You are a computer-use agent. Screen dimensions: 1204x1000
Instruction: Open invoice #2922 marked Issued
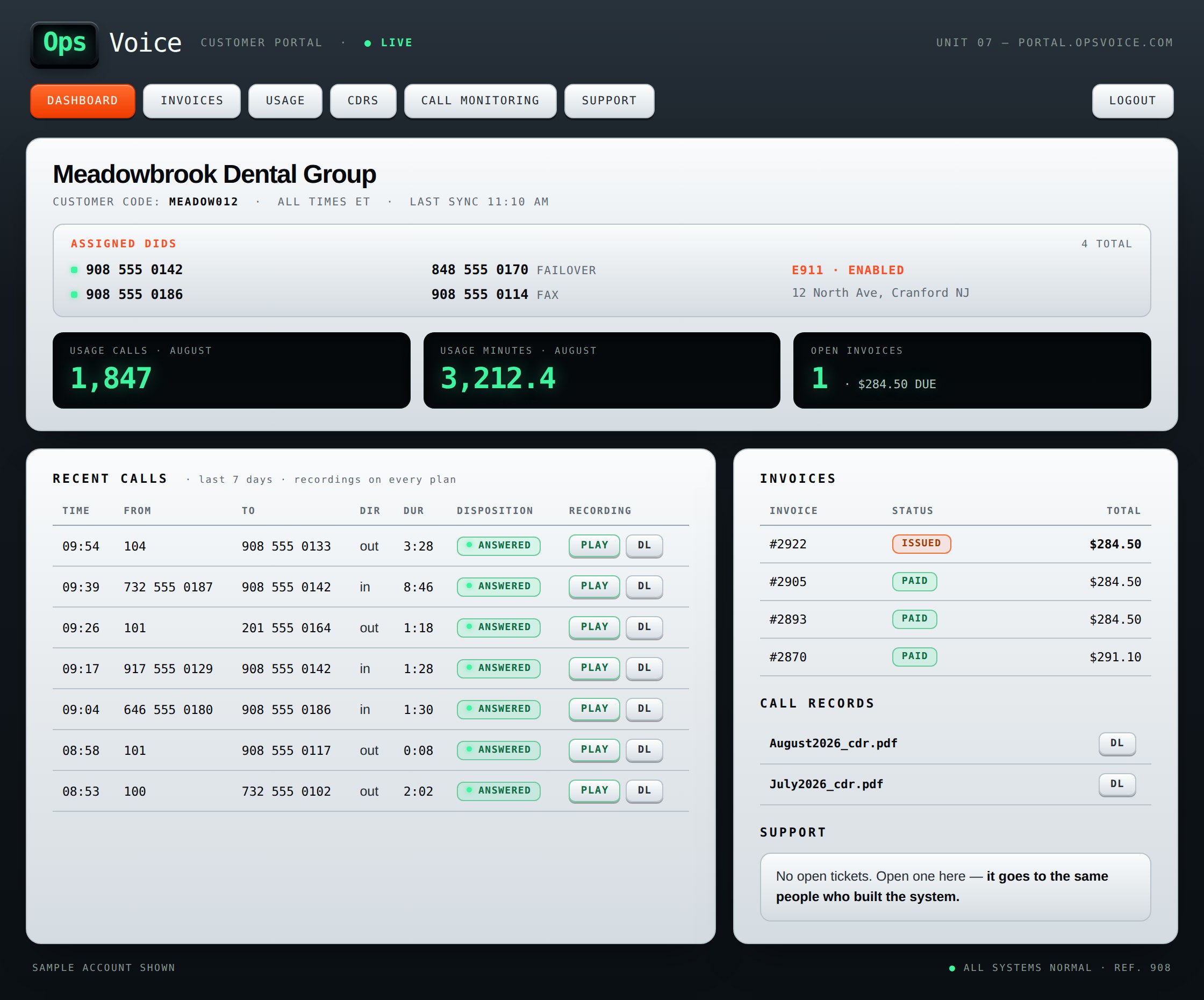point(955,544)
